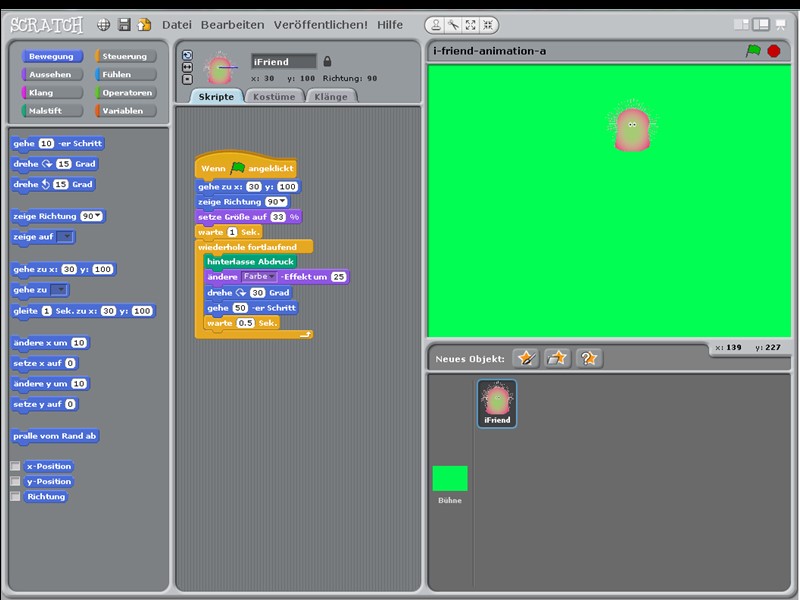Open paint new sprite editor
800x600 pixels.
[527, 358]
